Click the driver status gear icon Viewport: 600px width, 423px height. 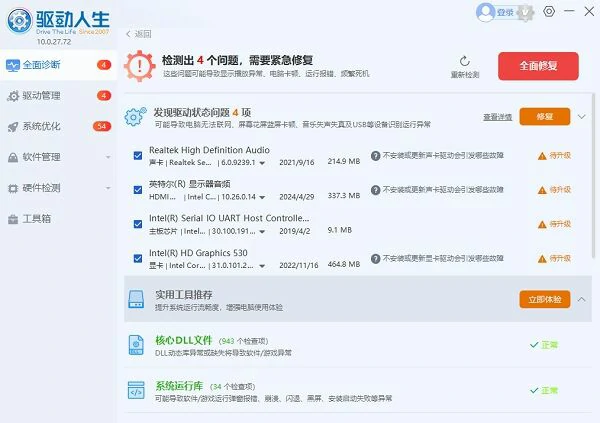[135, 117]
